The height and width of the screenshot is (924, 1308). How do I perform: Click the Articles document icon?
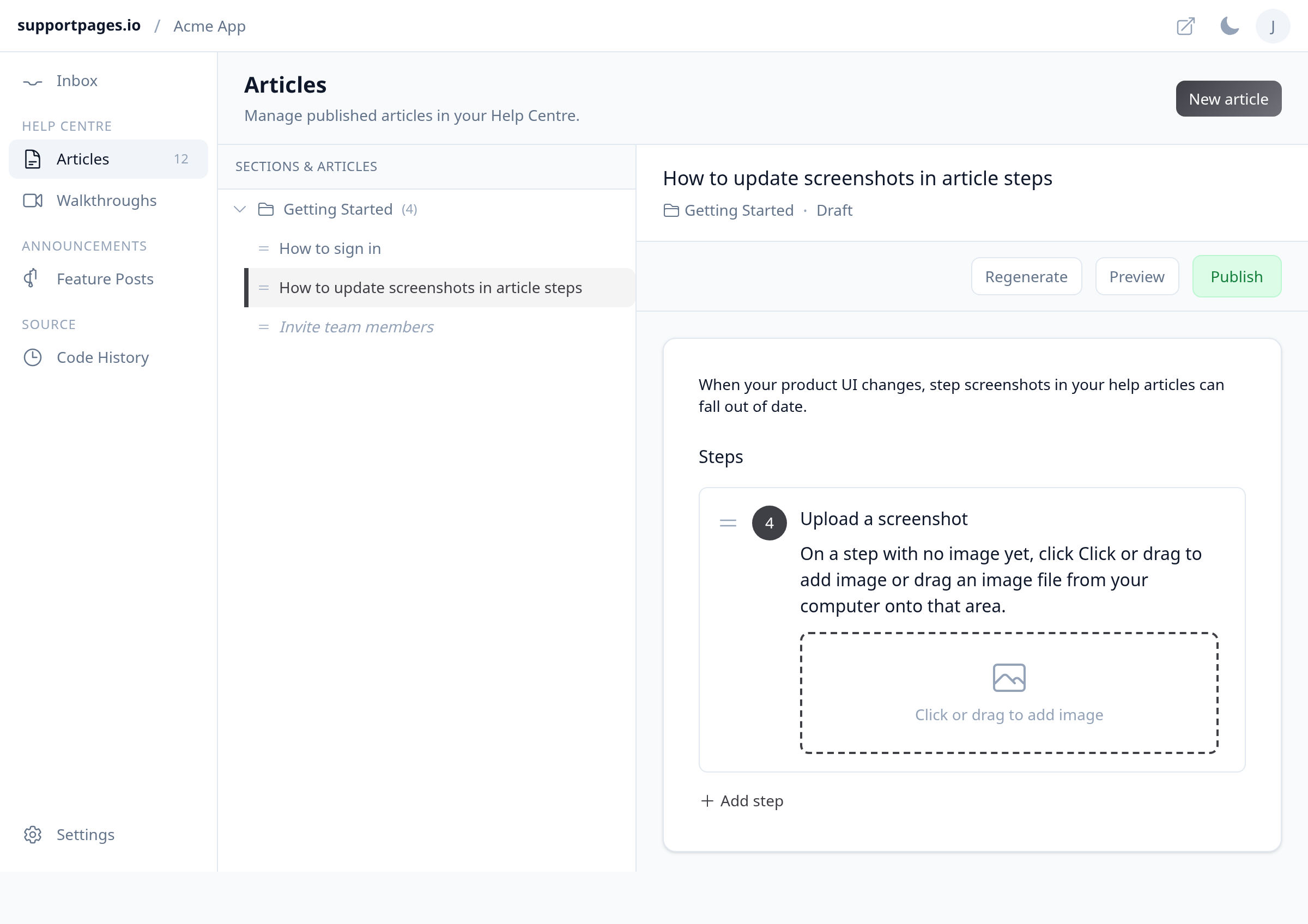point(33,160)
